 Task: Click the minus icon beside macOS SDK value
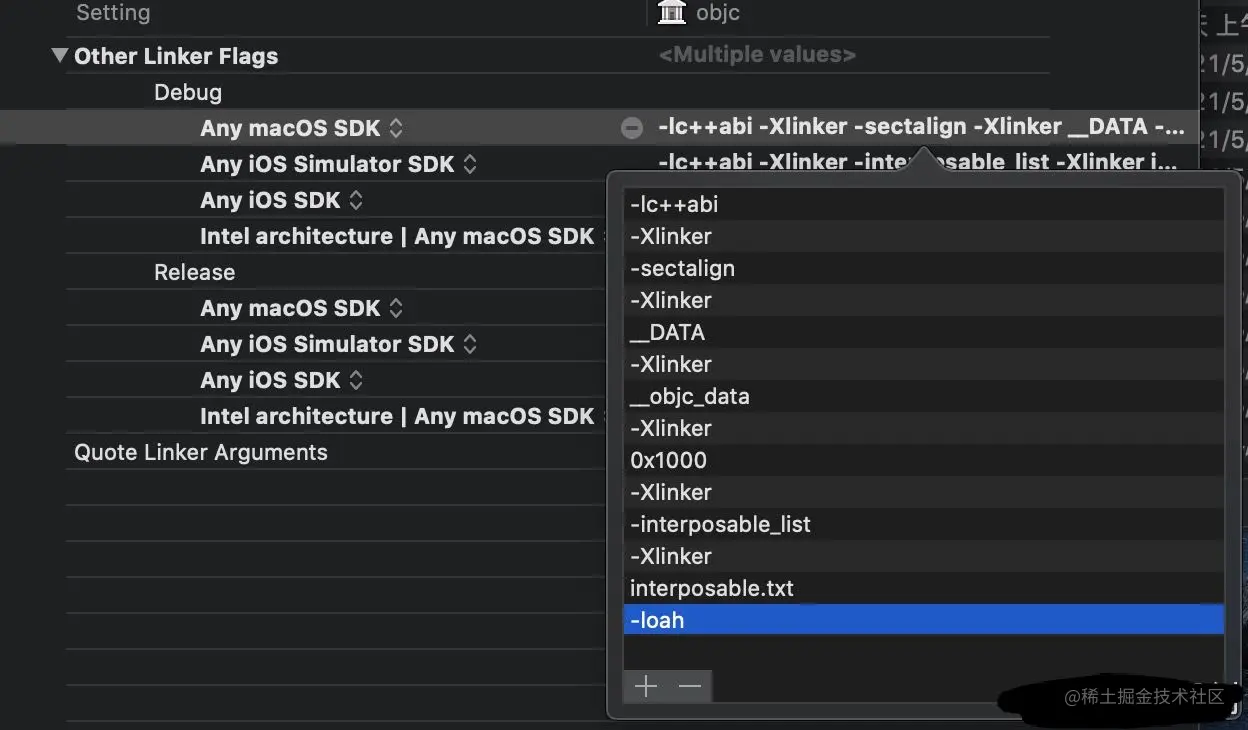(x=631, y=128)
